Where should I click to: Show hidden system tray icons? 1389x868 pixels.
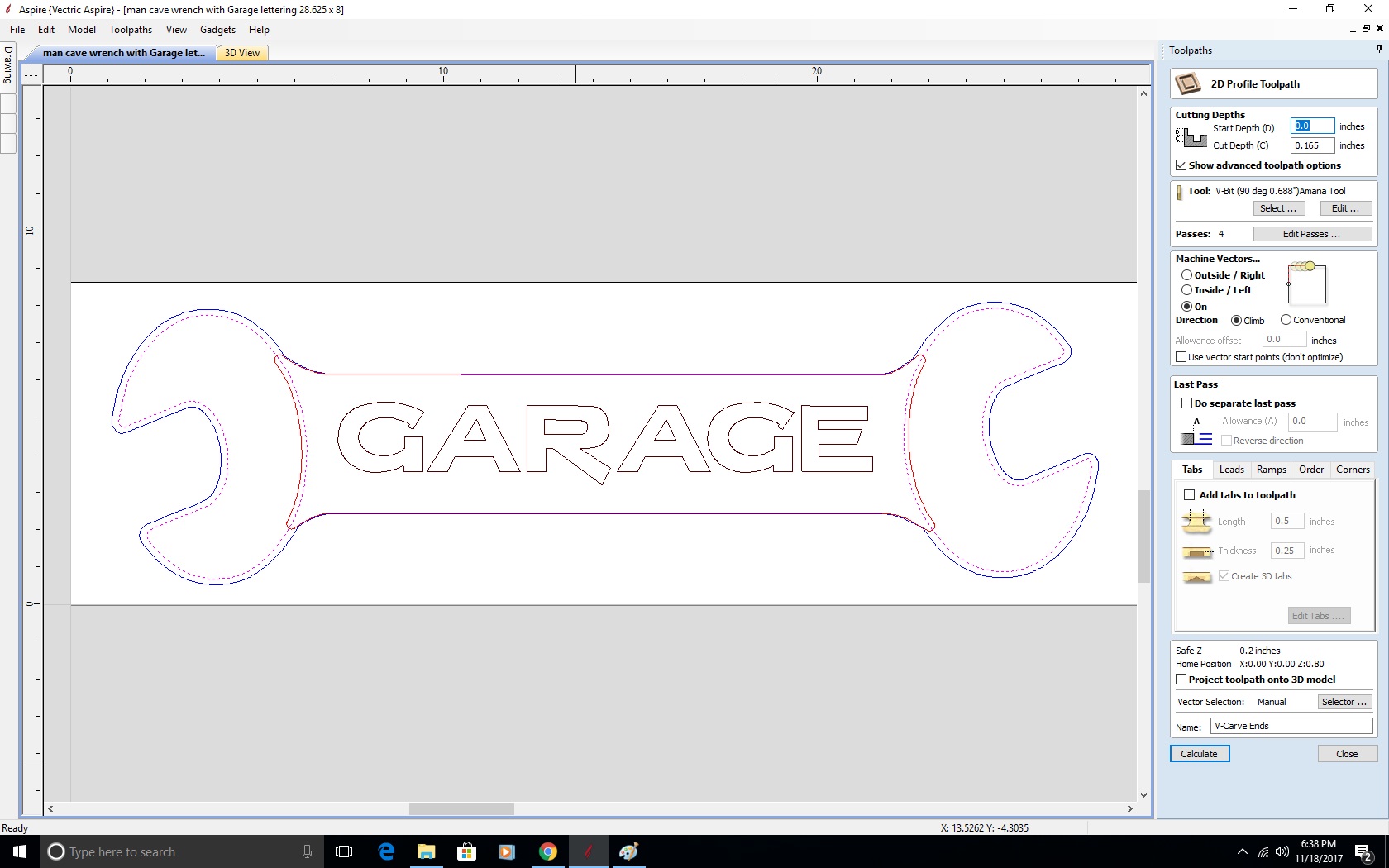(x=1242, y=851)
